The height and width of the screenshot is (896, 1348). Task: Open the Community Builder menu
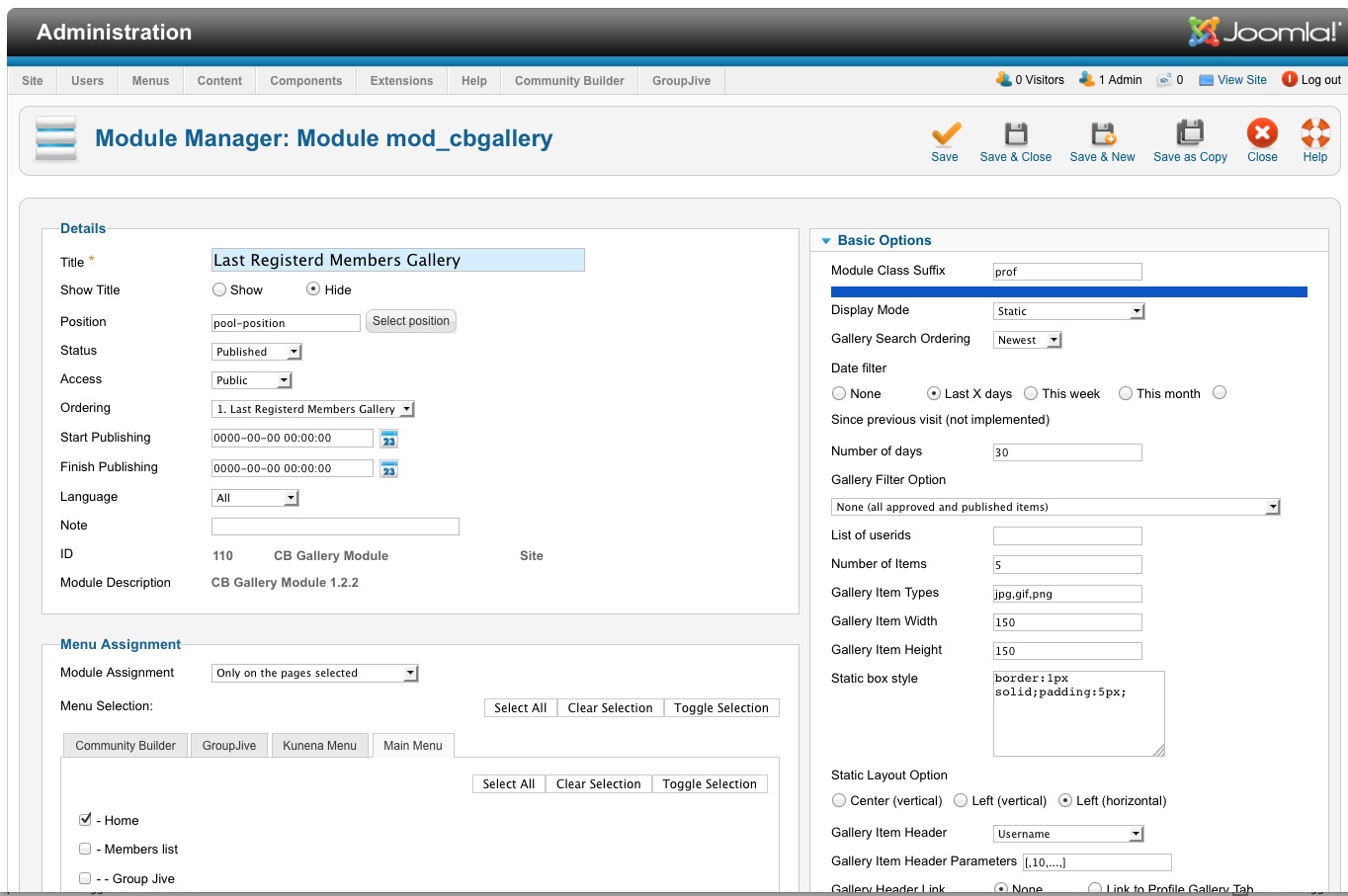(x=569, y=81)
